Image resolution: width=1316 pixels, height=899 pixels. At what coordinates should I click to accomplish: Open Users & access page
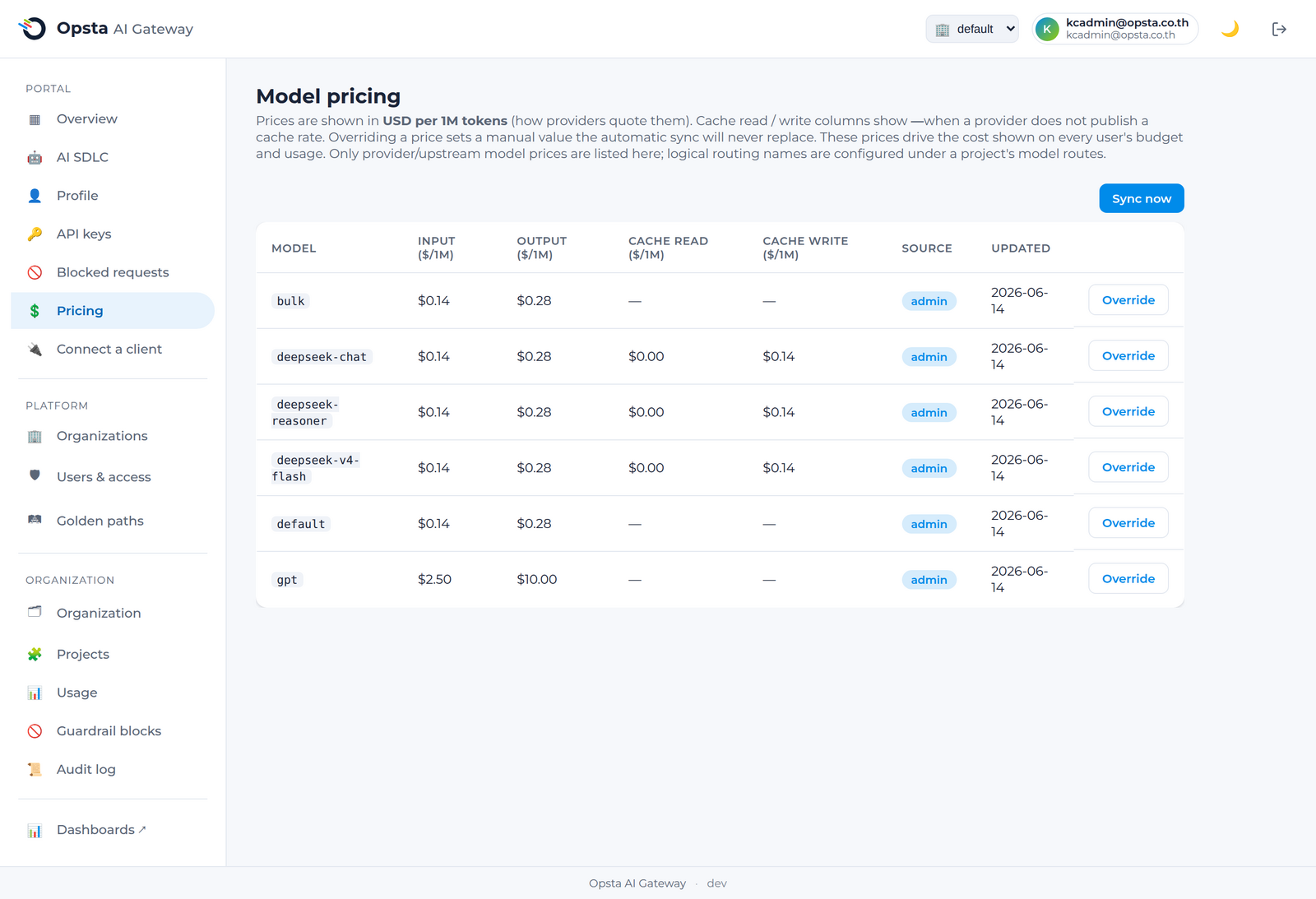113,477
